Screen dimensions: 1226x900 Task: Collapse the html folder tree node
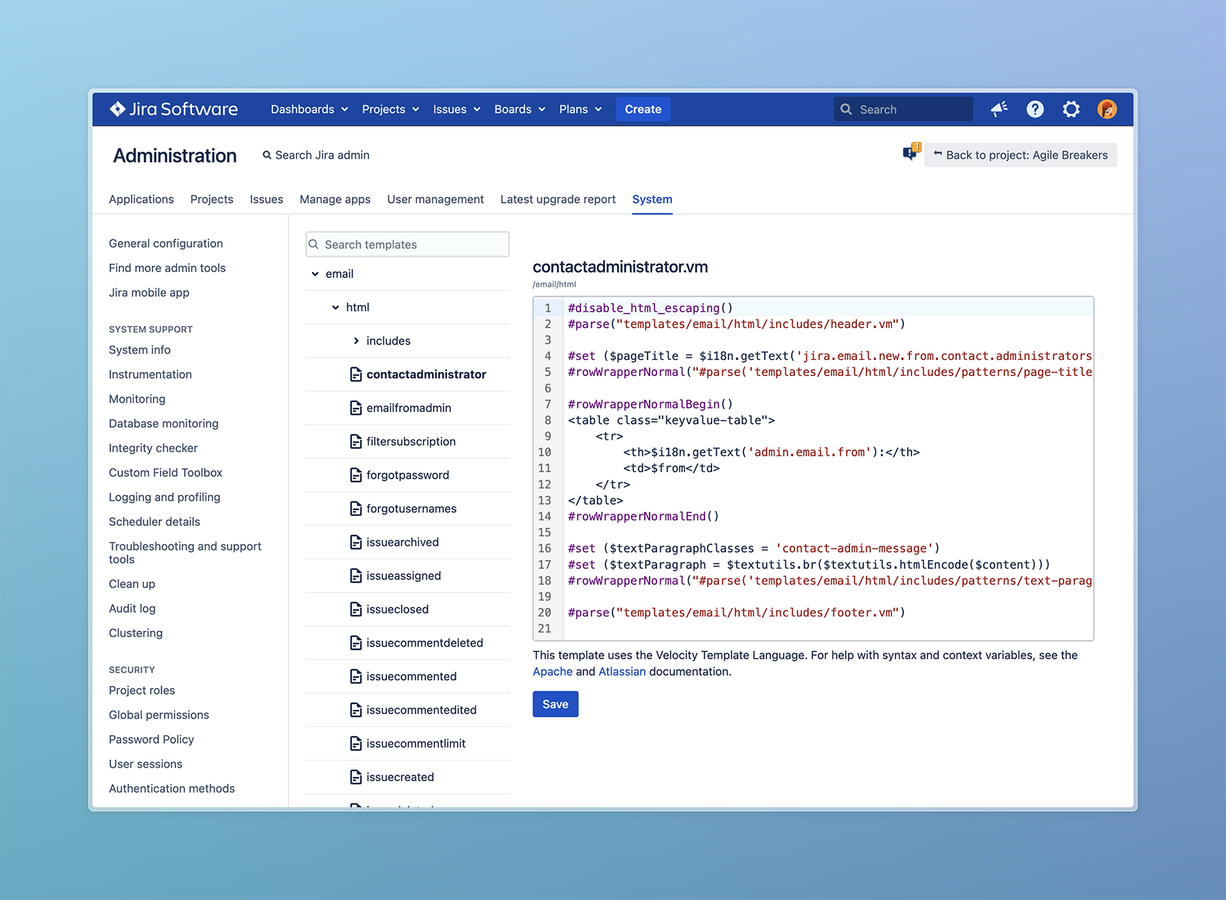pyautogui.click(x=336, y=308)
